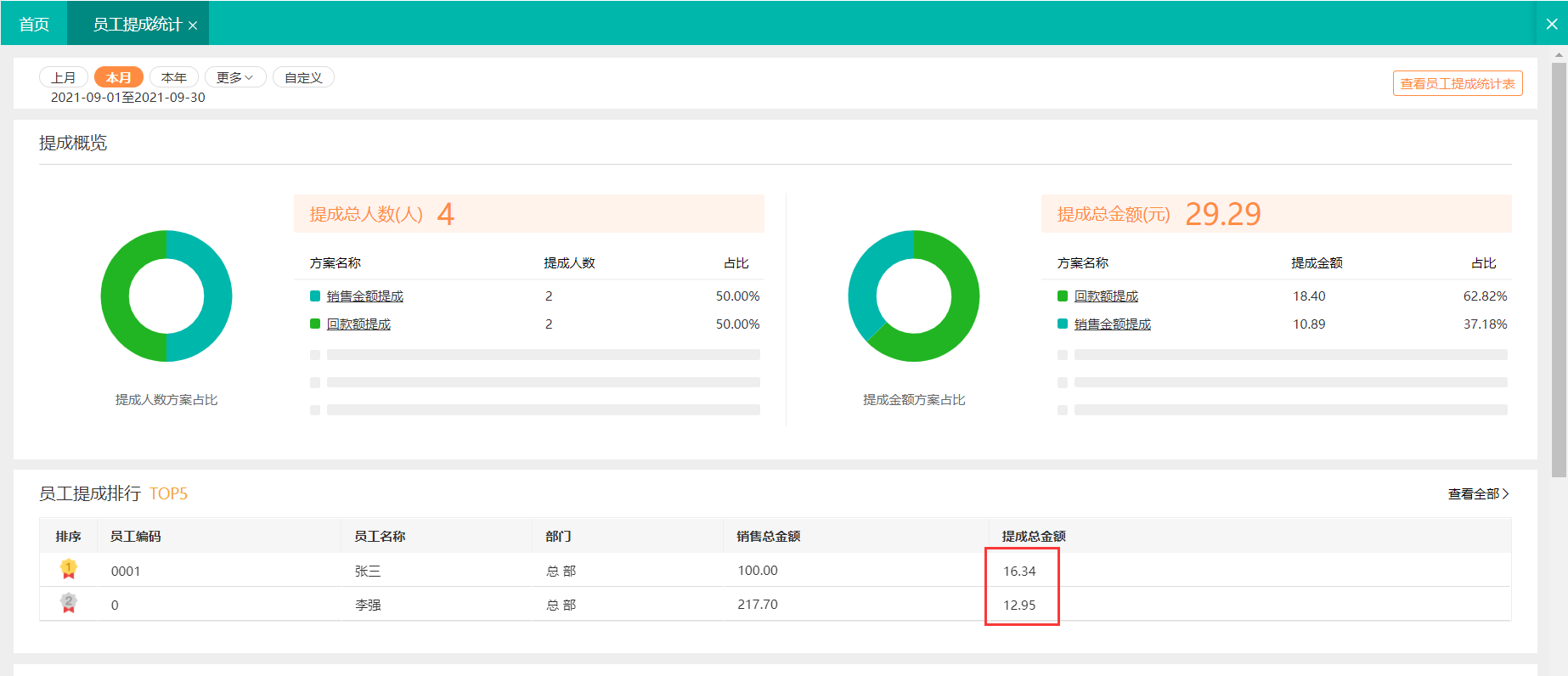Click the TOP5 label
This screenshot has height=676, width=1568.
click(168, 493)
